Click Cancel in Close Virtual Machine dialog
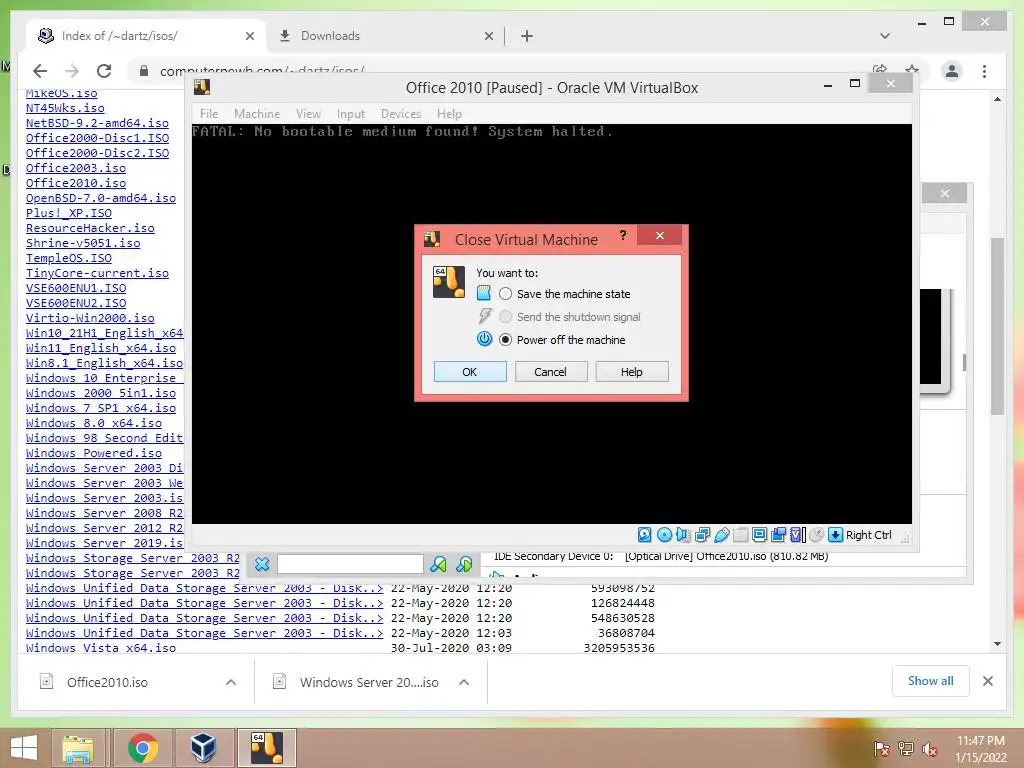 (x=551, y=372)
